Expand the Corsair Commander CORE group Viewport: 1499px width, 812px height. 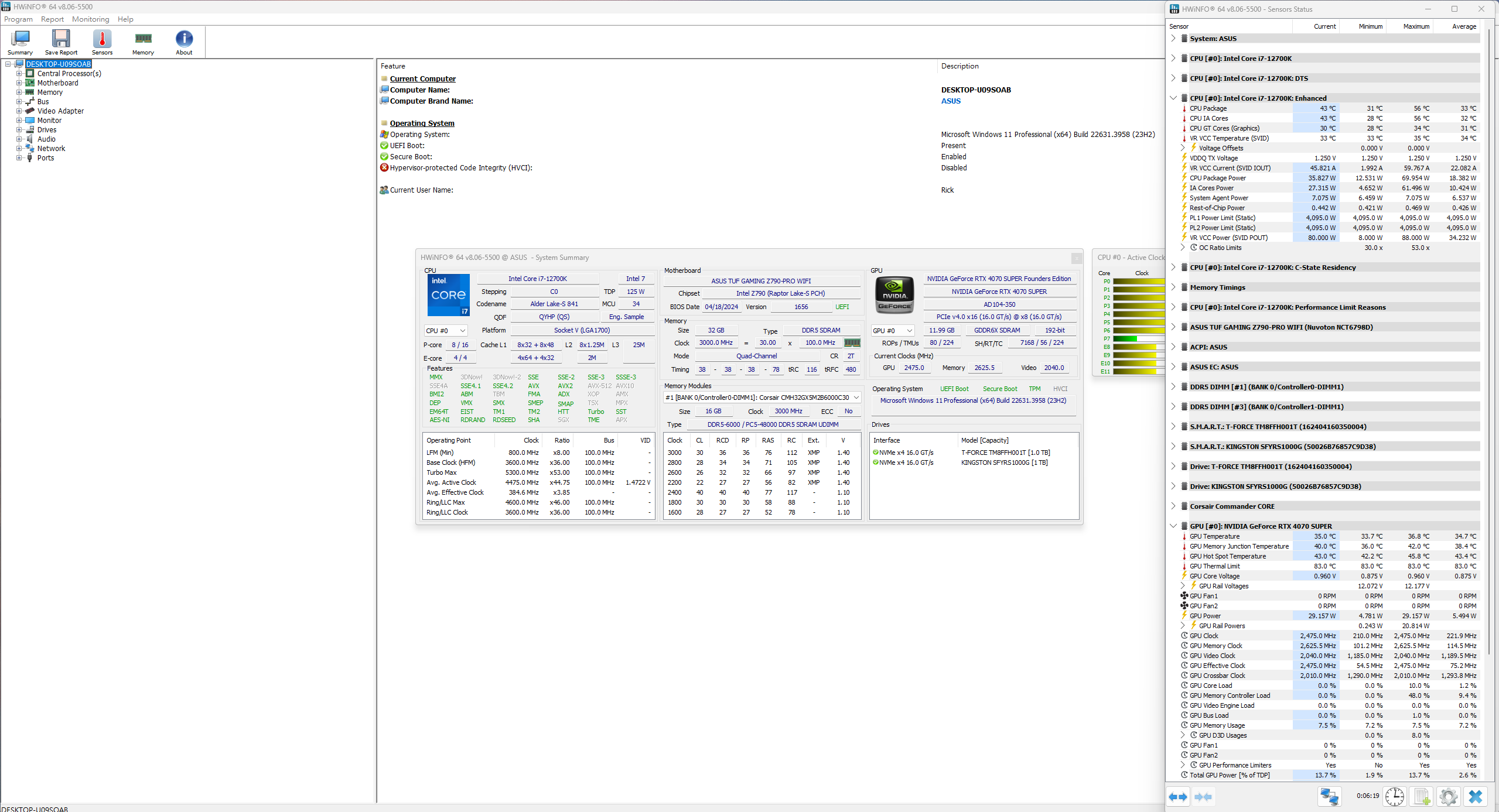(x=1173, y=506)
